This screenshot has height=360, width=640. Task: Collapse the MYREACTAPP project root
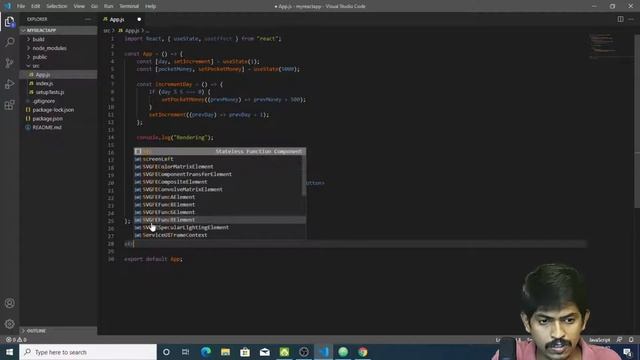(58, 31)
